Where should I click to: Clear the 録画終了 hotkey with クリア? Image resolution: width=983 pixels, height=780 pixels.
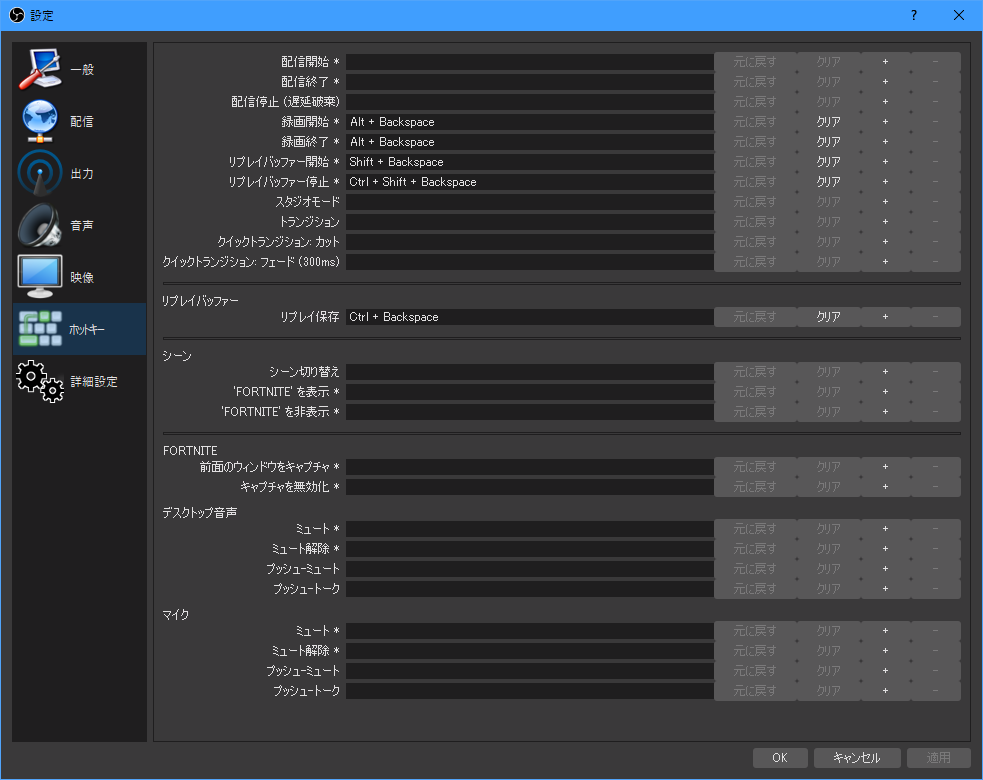[x=828, y=142]
